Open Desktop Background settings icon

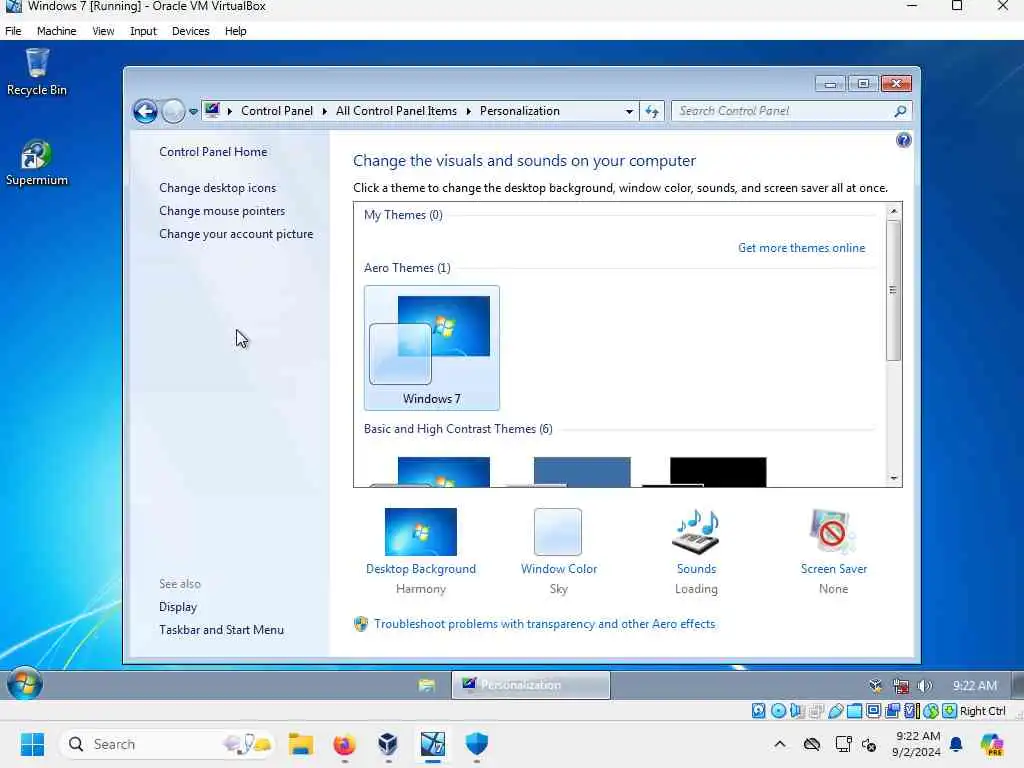point(421,532)
